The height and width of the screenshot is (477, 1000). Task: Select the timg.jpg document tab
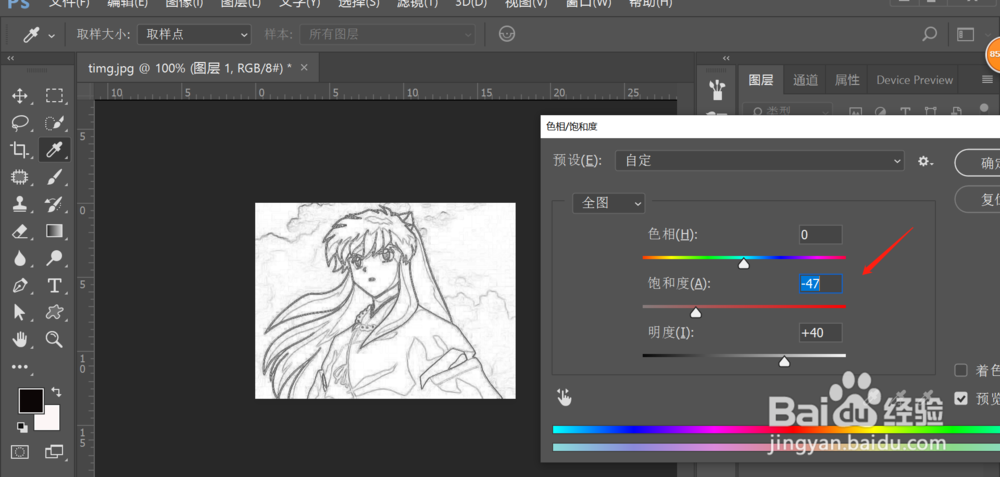tap(190, 68)
